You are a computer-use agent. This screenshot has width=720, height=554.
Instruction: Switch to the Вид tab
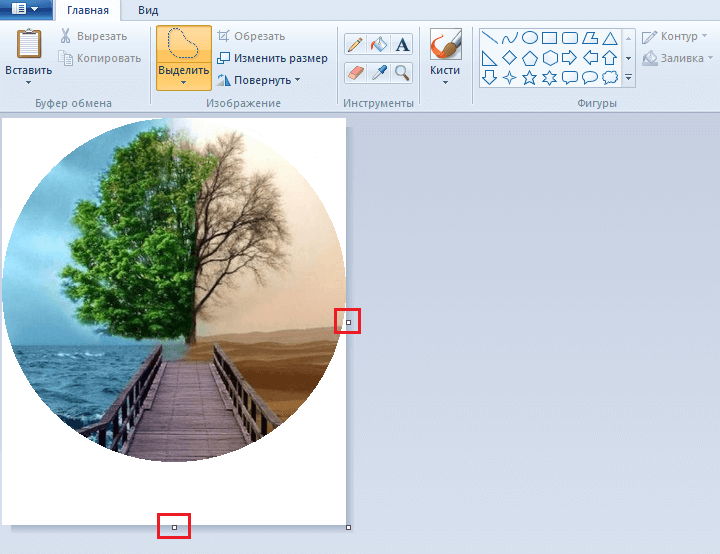point(148,10)
